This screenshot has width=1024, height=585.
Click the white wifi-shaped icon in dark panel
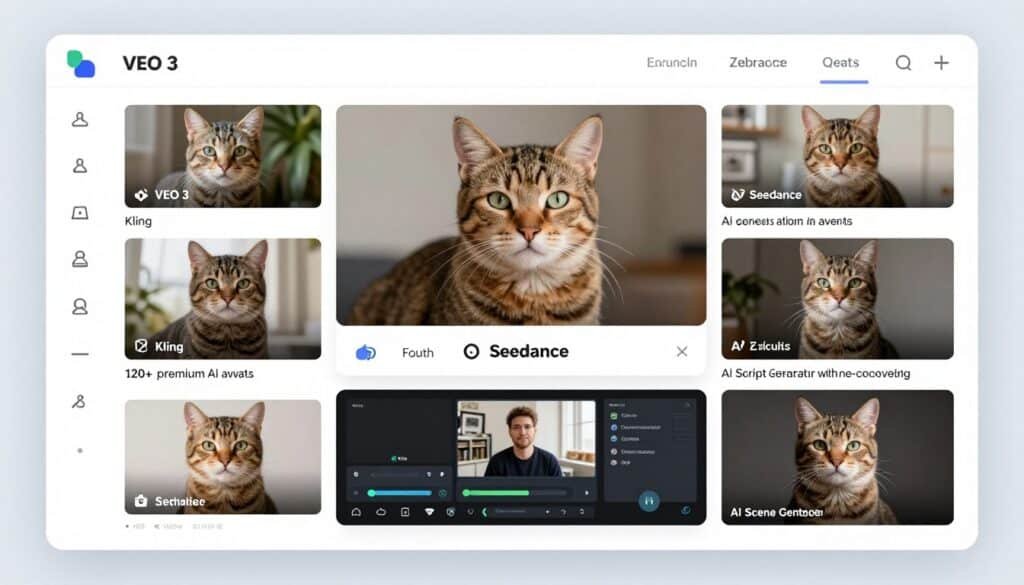pos(429,512)
